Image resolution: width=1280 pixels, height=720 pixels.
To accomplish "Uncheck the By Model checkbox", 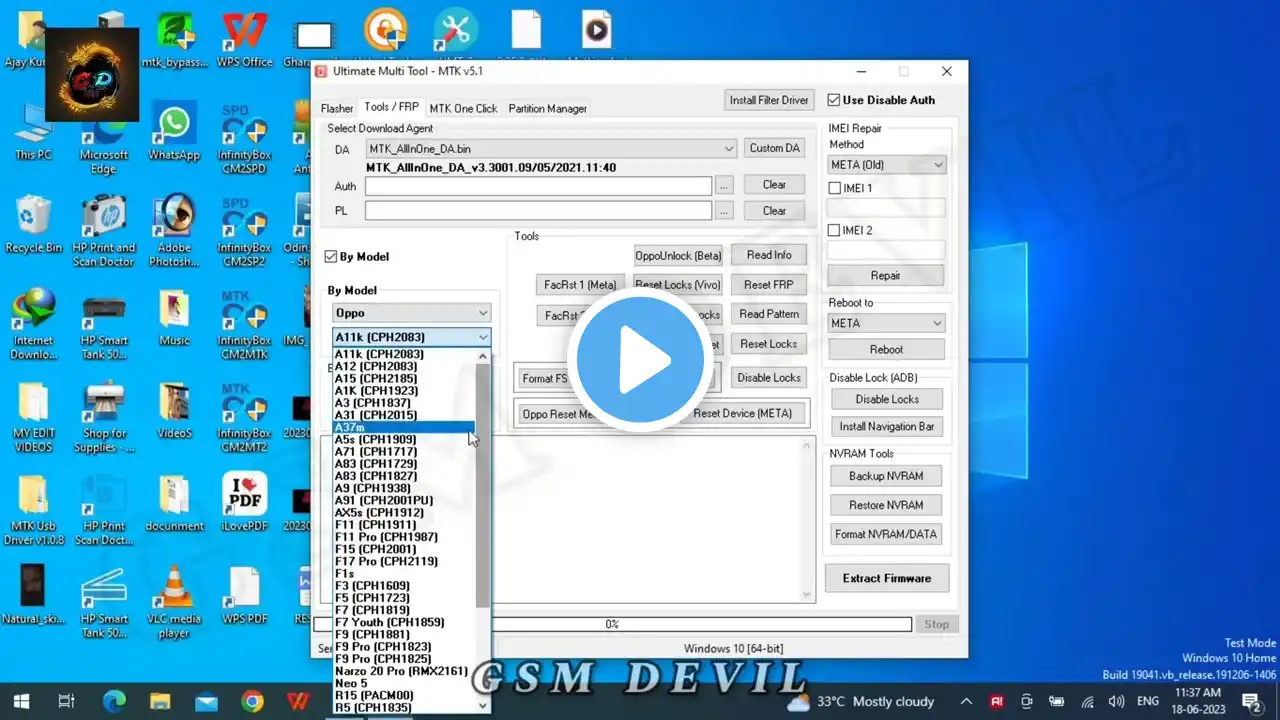I will point(332,257).
